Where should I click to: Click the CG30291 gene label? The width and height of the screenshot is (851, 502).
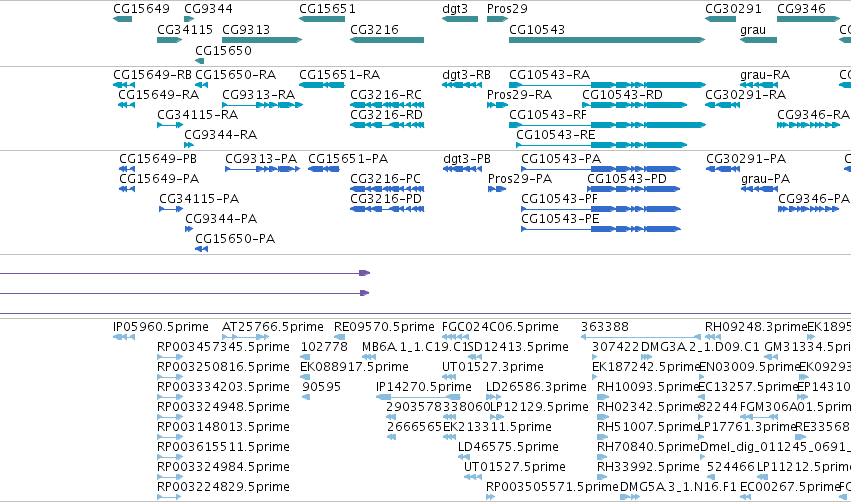(x=733, y=9)
